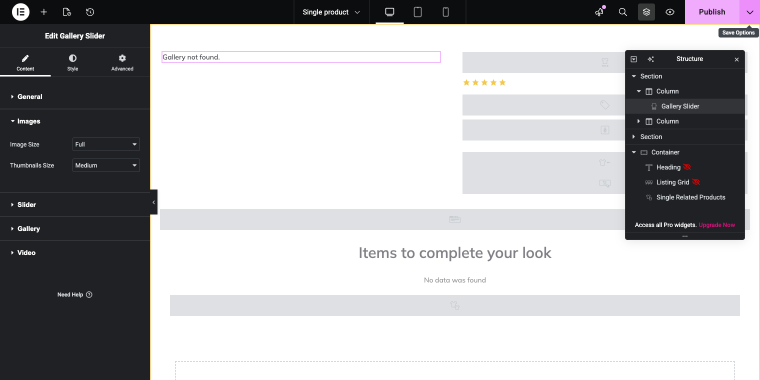The width and height of the screenshot is (760, 380).
Task: Switch to the Advanced tab
Action: pos(122,63)
